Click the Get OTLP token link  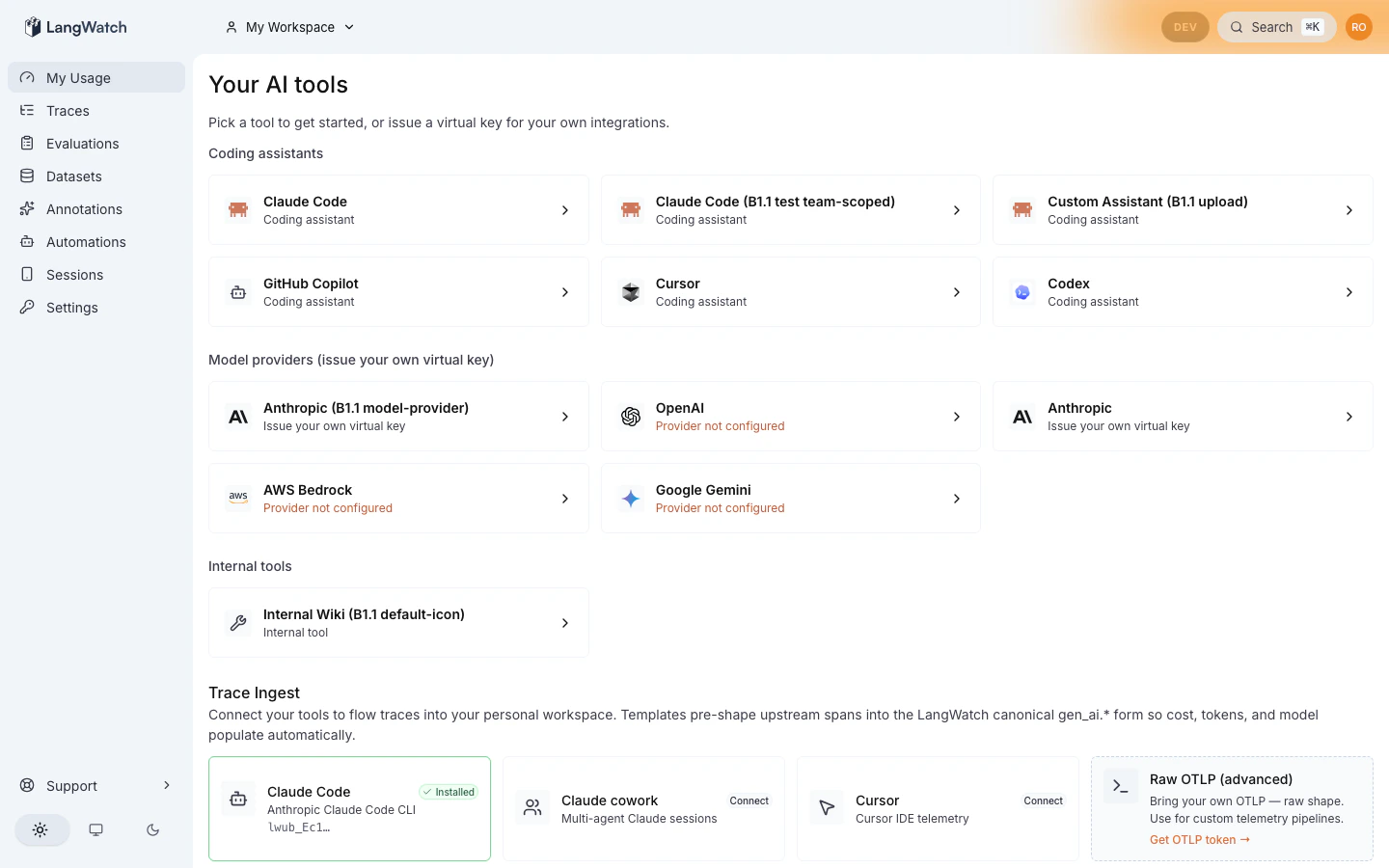pyautogui.click(x=1200, y=840)
